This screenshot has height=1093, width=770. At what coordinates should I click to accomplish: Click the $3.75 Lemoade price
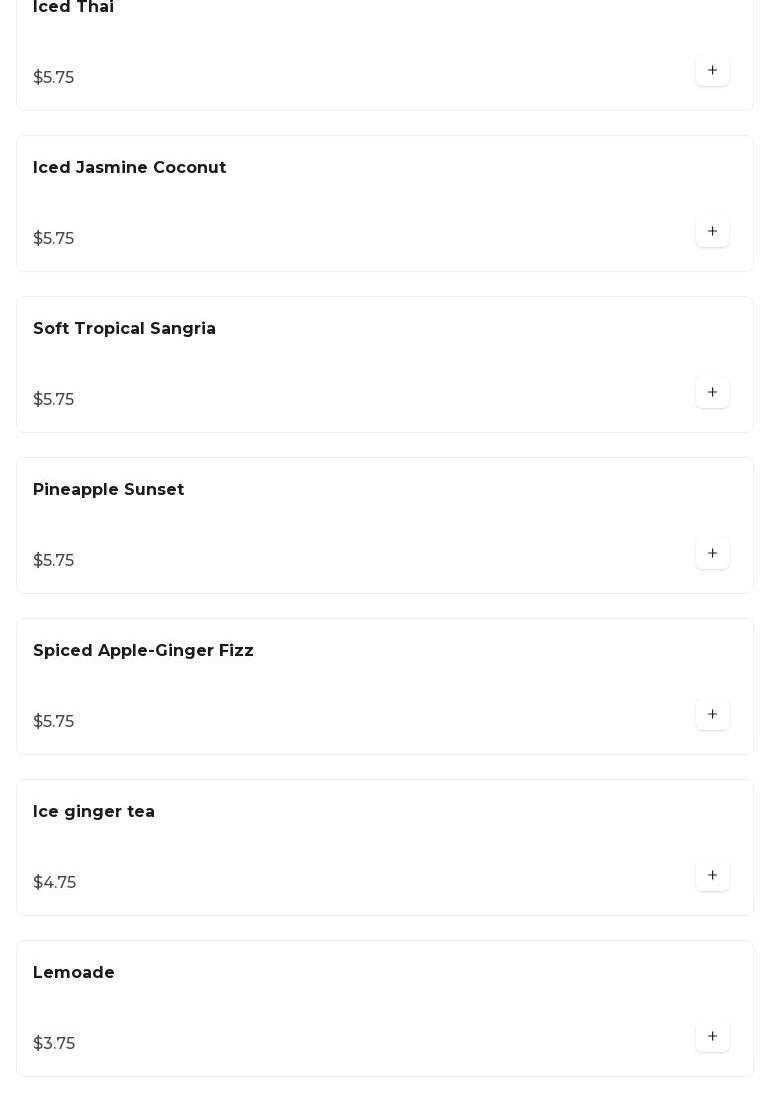[x=54, y=1044]
